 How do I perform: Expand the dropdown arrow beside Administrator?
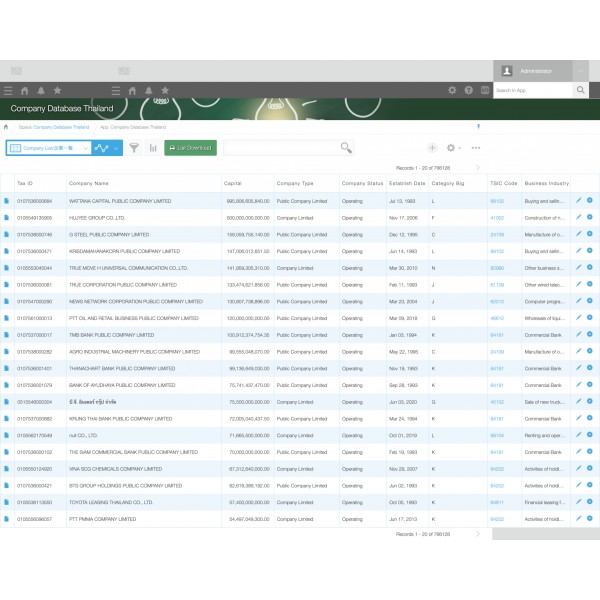tap(580, 71)
